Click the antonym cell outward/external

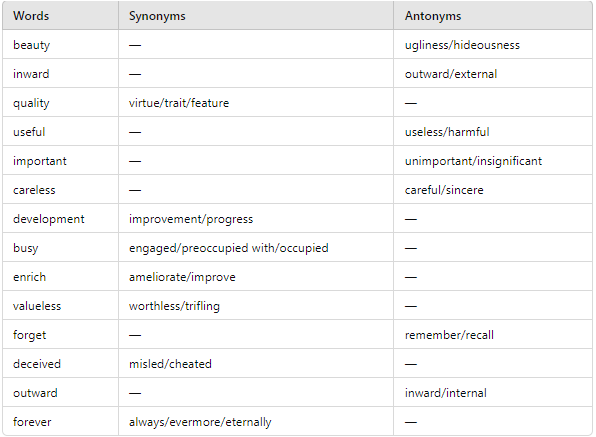coord(451,74)
